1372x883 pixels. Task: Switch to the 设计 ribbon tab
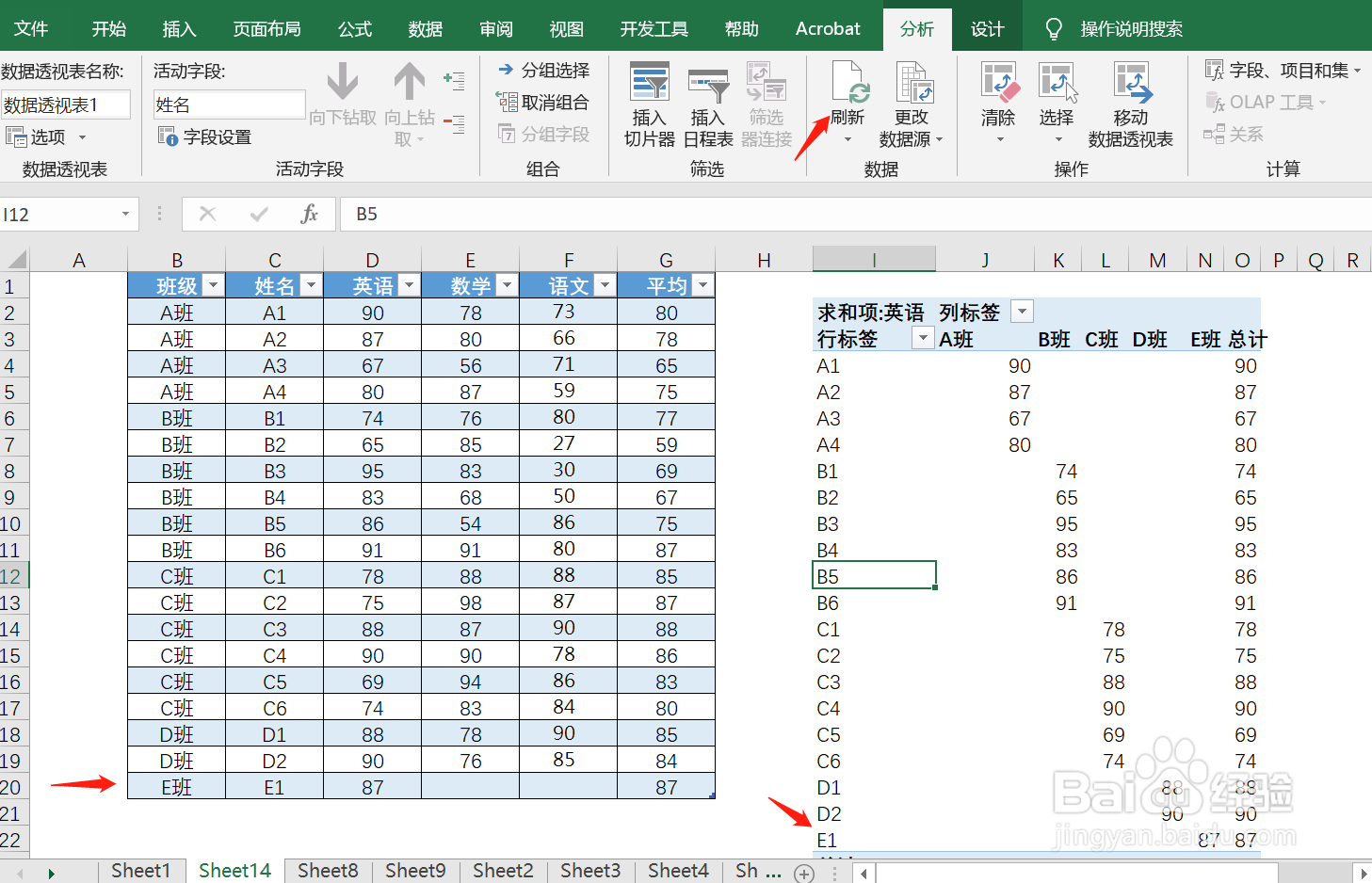pyautogui.click(x=987, y=28)
